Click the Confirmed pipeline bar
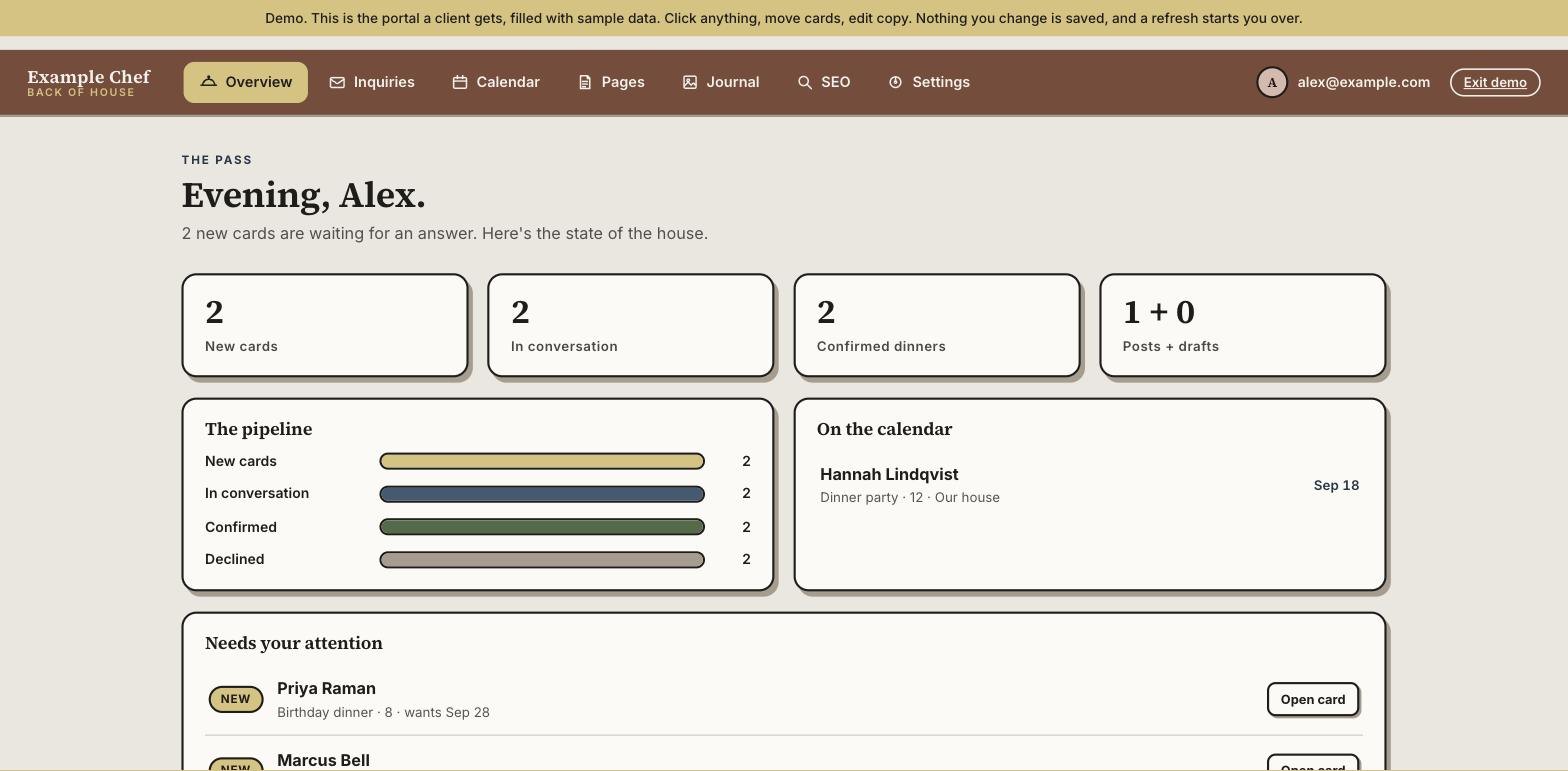The height and width of the screenshot is (771, 1568). [x=542, y=527]
